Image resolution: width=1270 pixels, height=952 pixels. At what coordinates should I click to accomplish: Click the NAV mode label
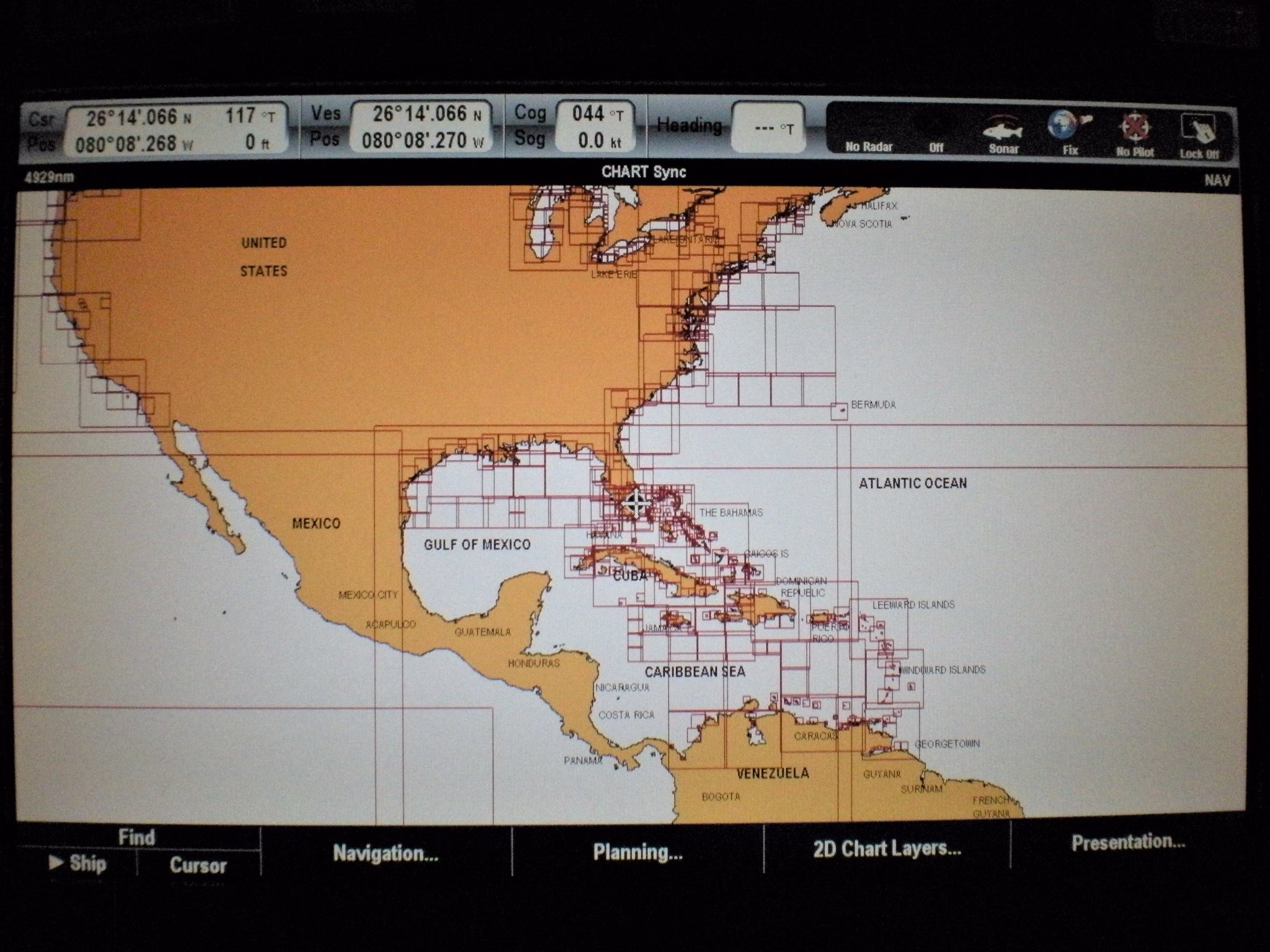point(1217,180)
